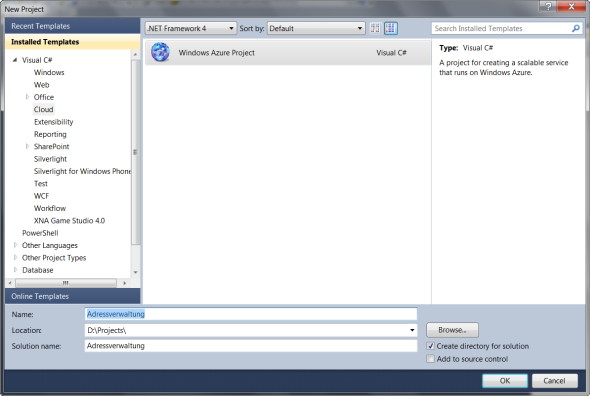Select the Other Project Types item
Viewport: 590px width, 396px height.
pos(54,258)
